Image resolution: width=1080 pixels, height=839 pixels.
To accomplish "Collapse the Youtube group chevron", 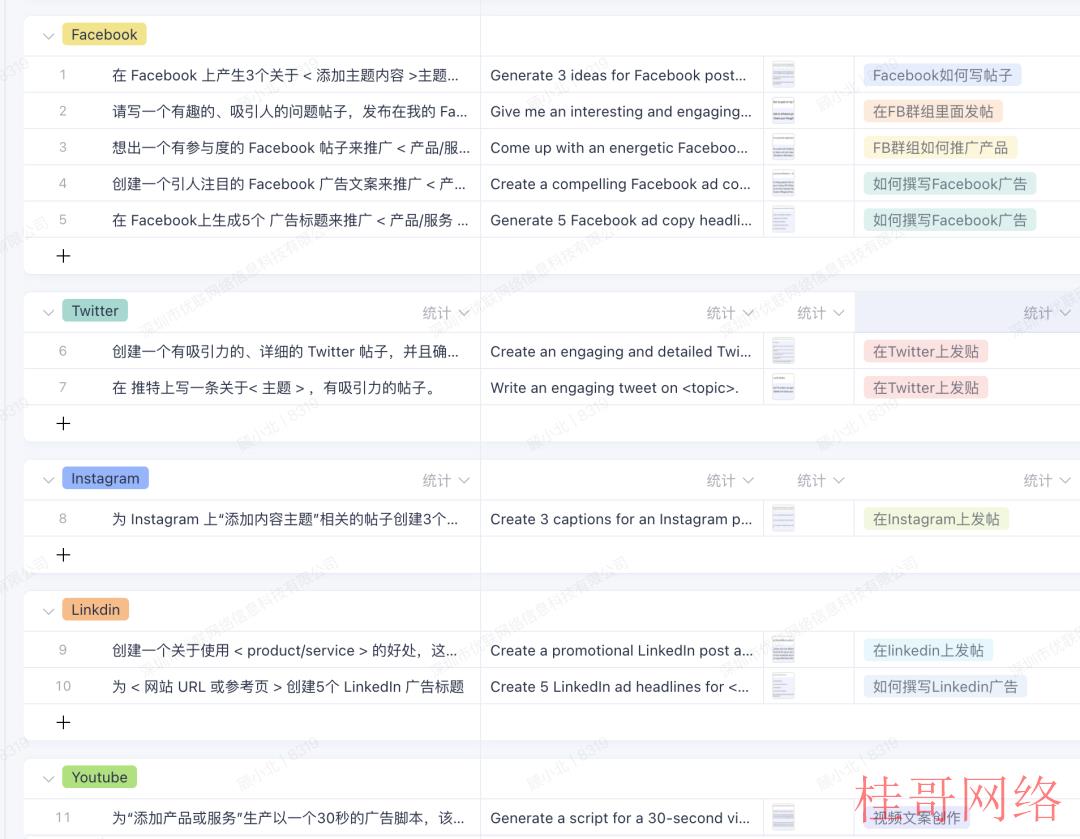I will point(48,778).
